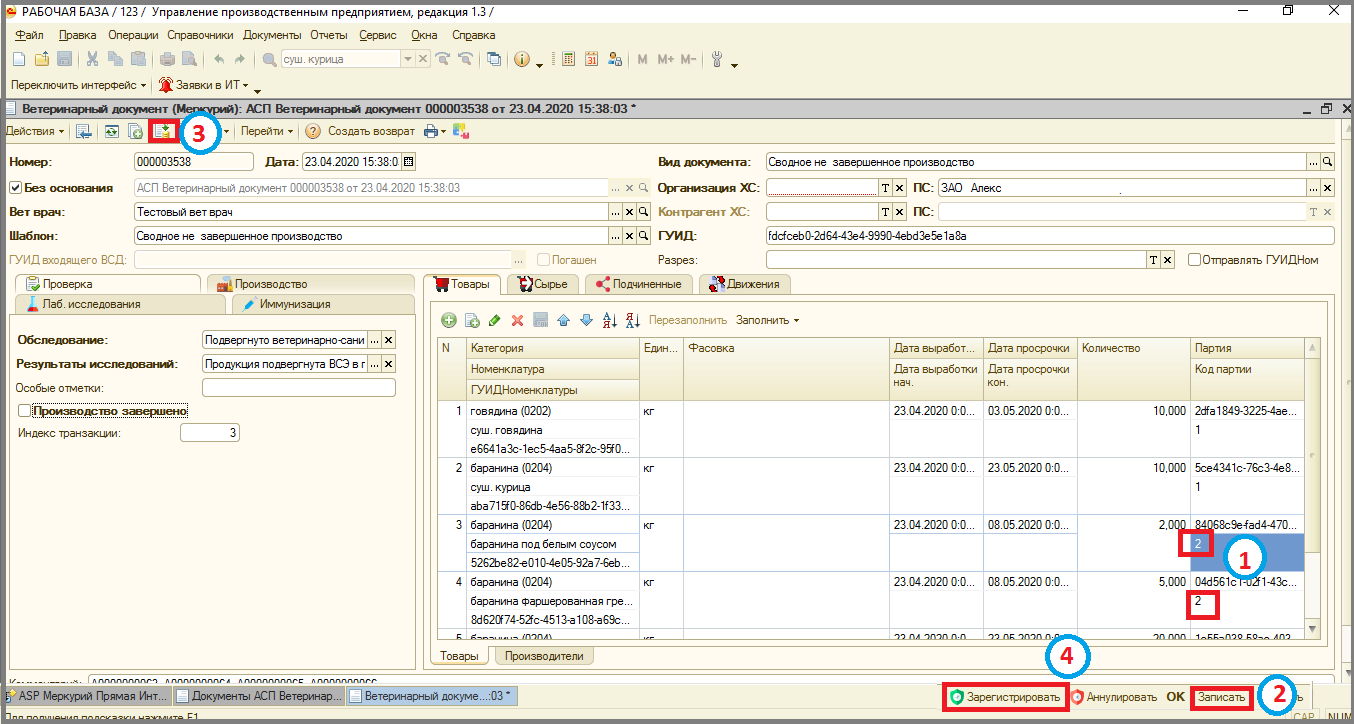Open the Перейти dropdown
Image resolution: width=1354 pixels, height=724 pixels.
pos(267,131)
